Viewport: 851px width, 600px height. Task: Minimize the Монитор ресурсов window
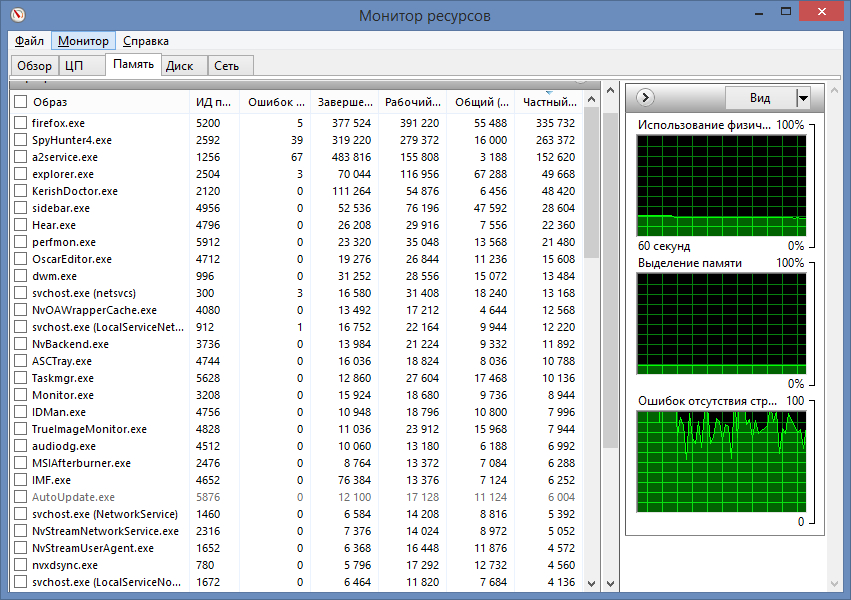click(728, 14)
